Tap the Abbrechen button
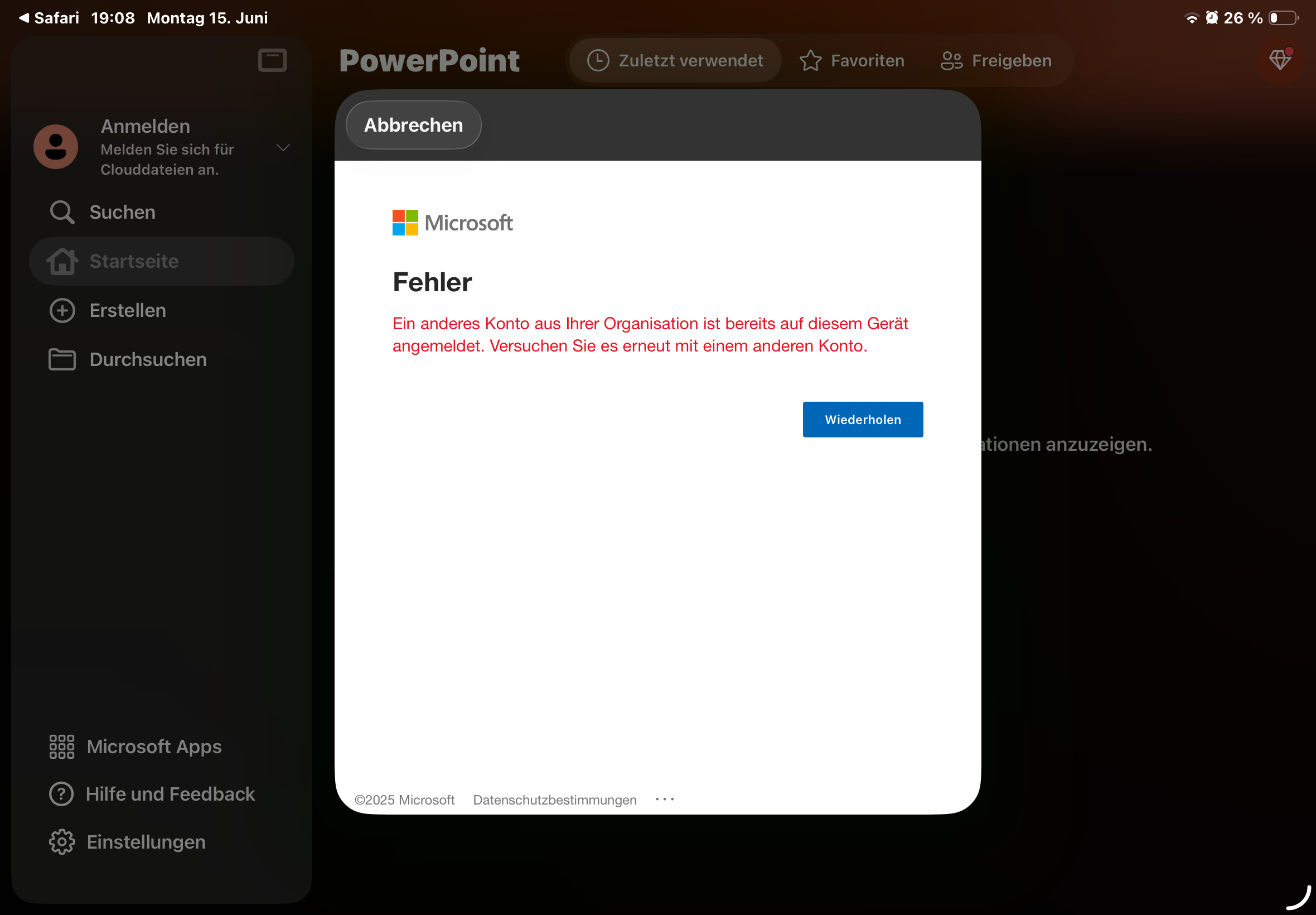The width and height of the screenshot is (1316, 915). pyautogui.click(x=413, y=125)
